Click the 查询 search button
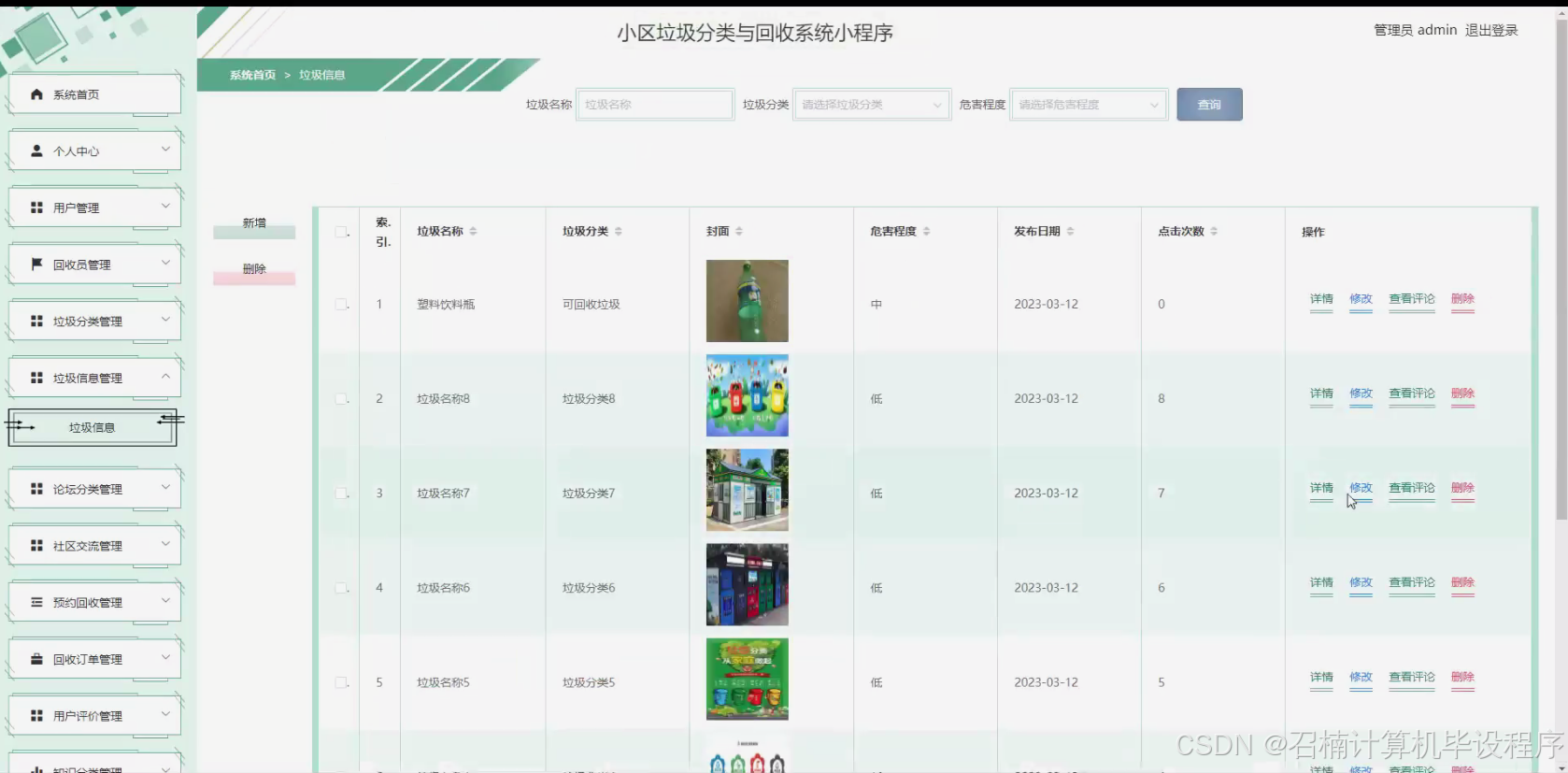Viewport: 1568px width, 773px height. (x=1209, y=105)
